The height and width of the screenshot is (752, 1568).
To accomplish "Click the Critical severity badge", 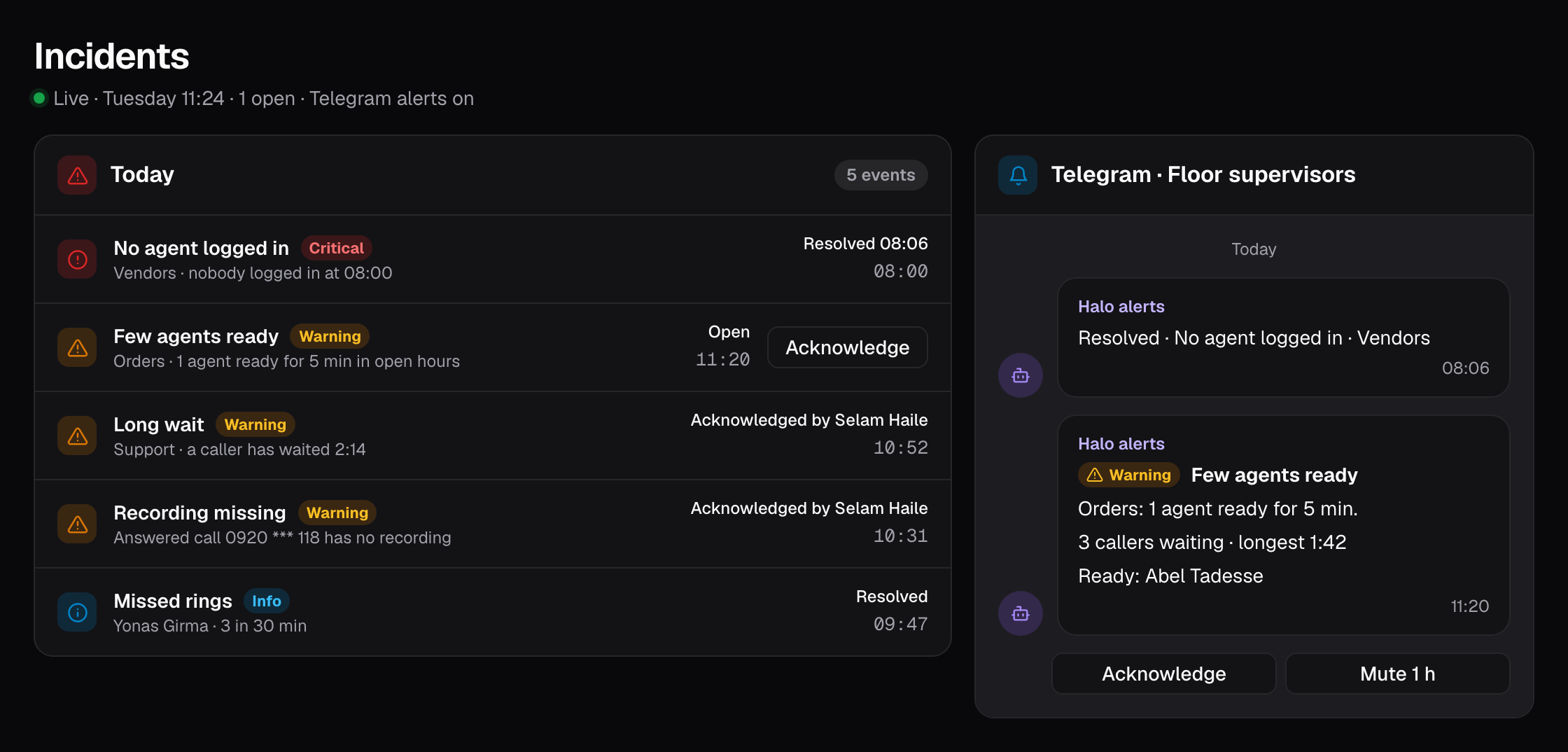I will pos(336,248).
